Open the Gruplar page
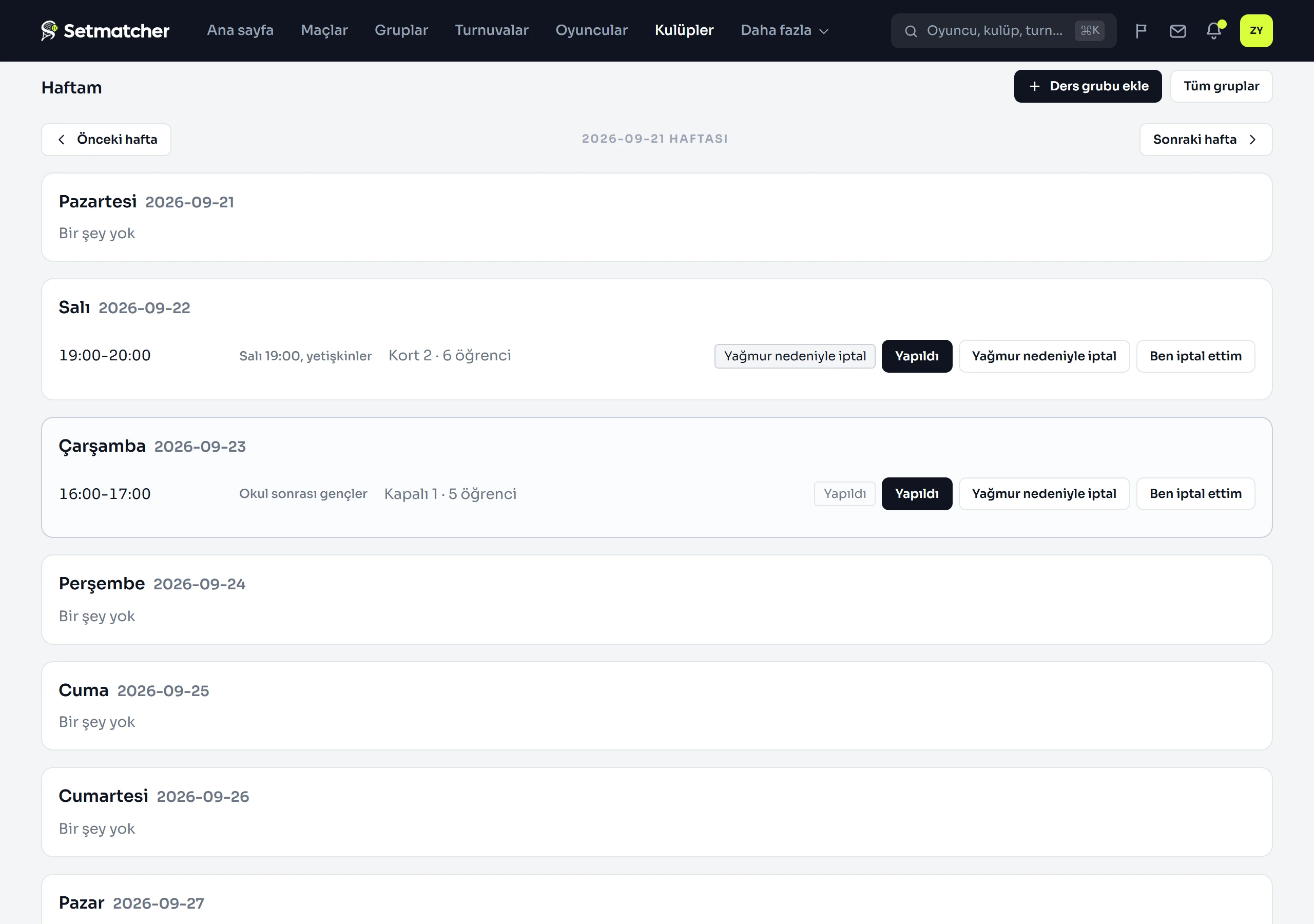The height and width of the screenshot is (924, 1314). pos(401,30)
